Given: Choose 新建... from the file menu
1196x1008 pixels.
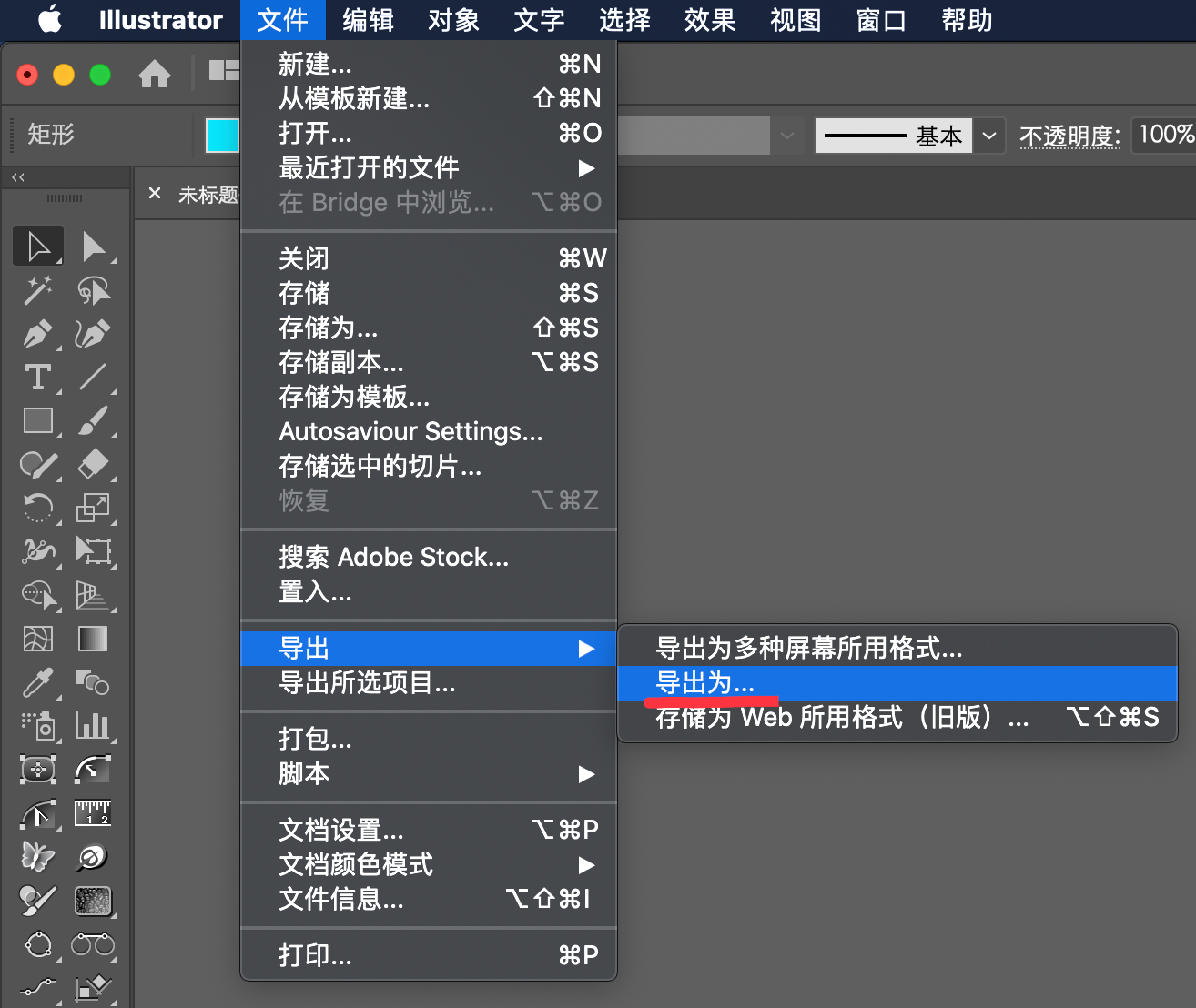Looking at the screenshot, I should tap(429, 64).
